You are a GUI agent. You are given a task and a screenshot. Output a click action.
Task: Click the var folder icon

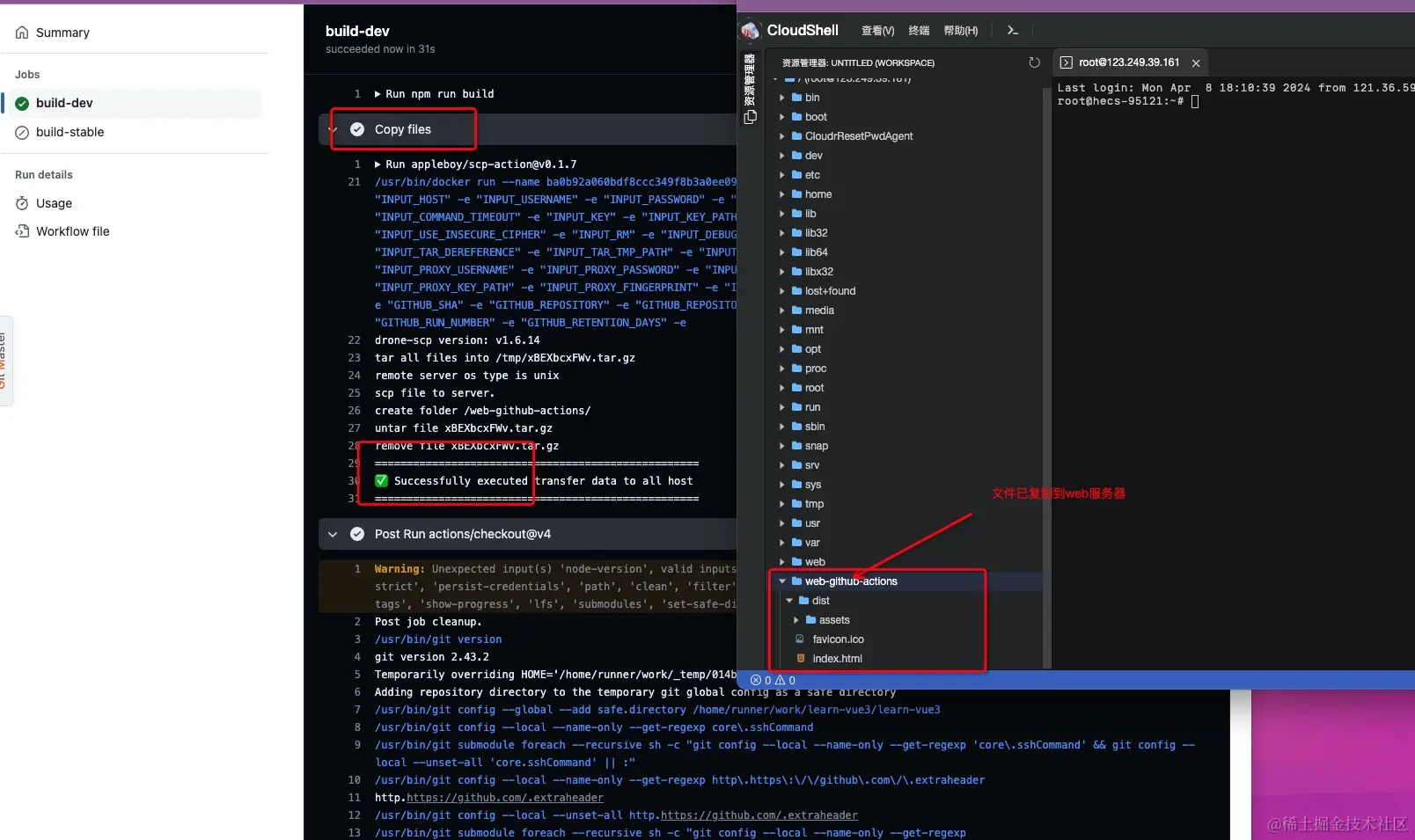coord(796,543)
